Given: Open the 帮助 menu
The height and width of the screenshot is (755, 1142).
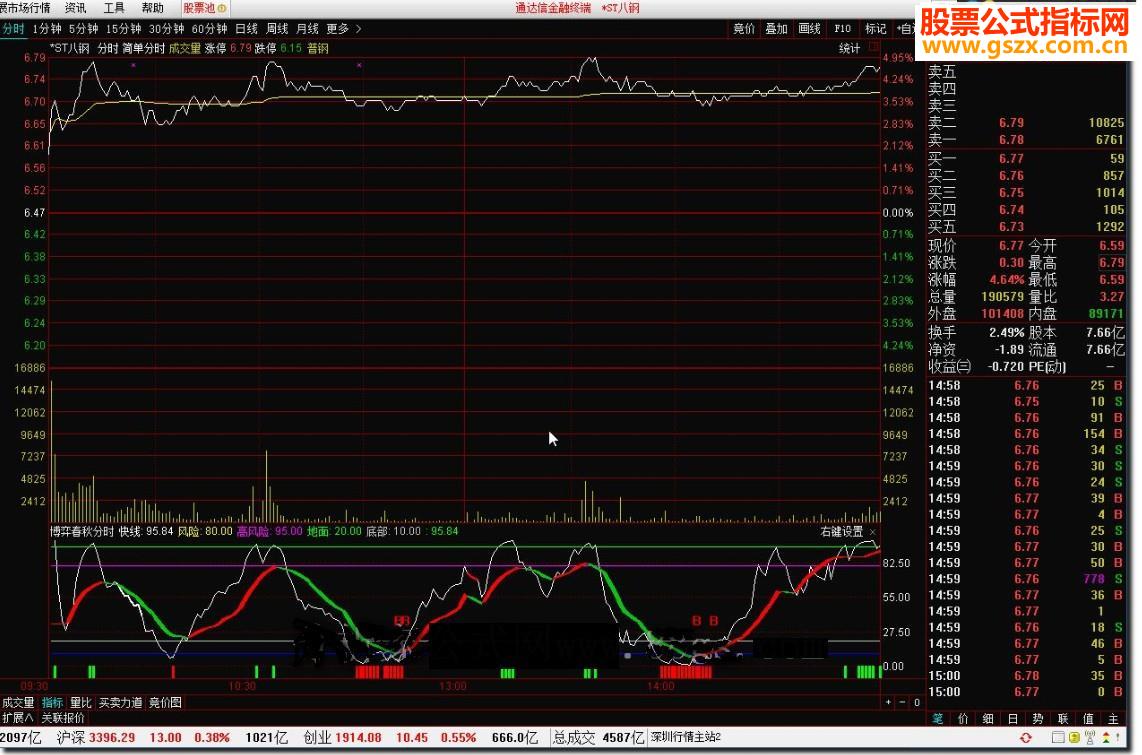Looking at the screenshot, I should coord(152,8).
